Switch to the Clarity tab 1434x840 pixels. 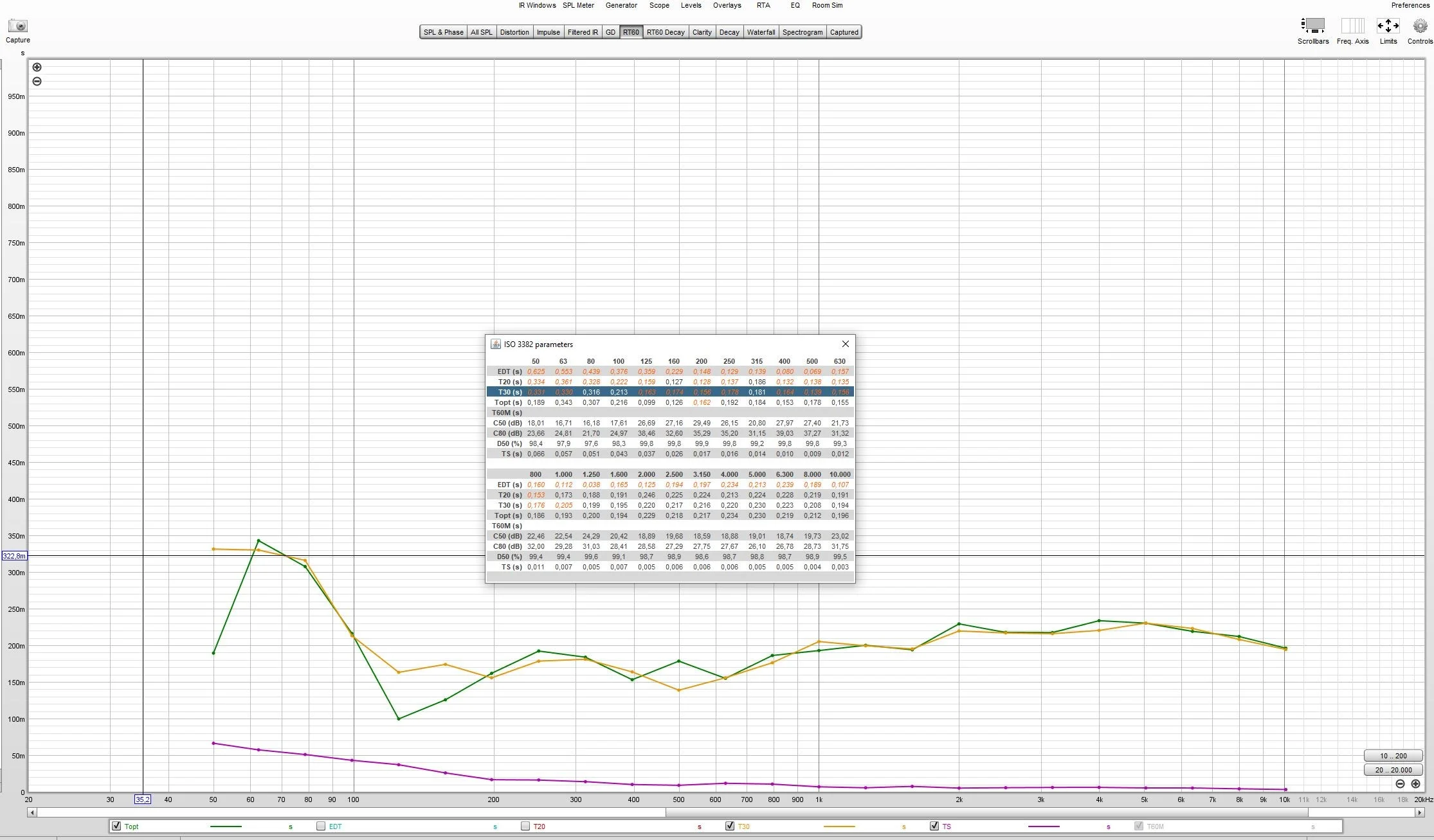[x=702, y=32]
